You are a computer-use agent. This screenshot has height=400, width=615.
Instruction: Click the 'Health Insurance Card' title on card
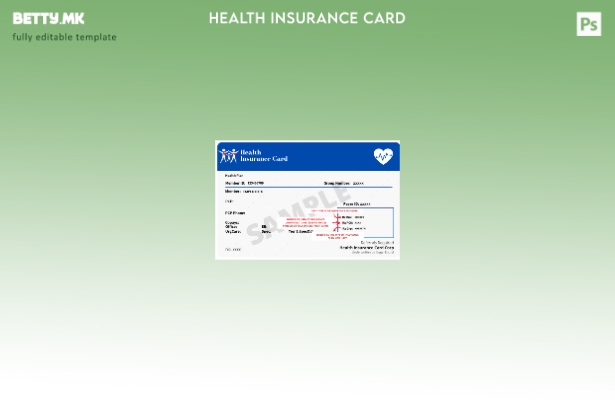click(x=264, y=156)
